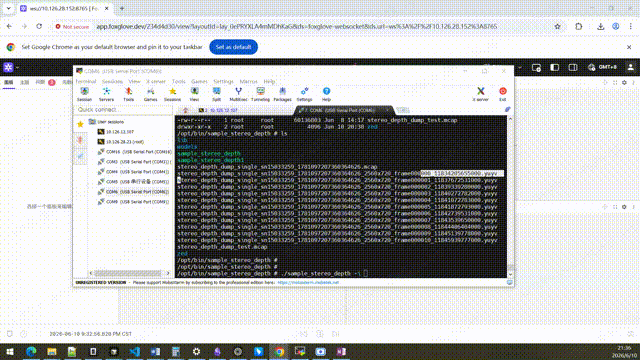Open the Tools toolbar icon in MobaXterm
640x360 pixels.
pos(129,94)
